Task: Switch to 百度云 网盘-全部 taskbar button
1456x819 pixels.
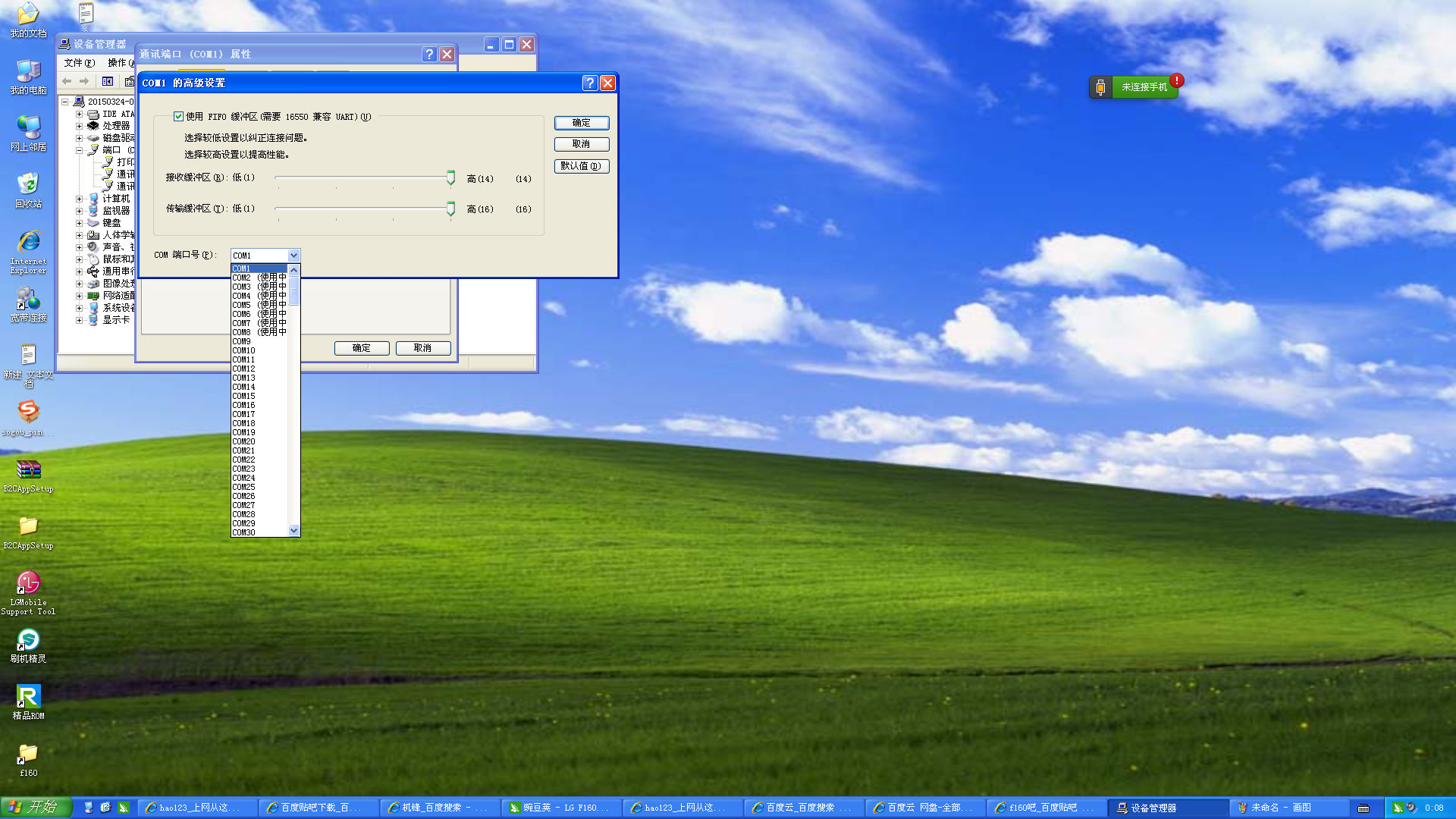Action: coord(925,808)
